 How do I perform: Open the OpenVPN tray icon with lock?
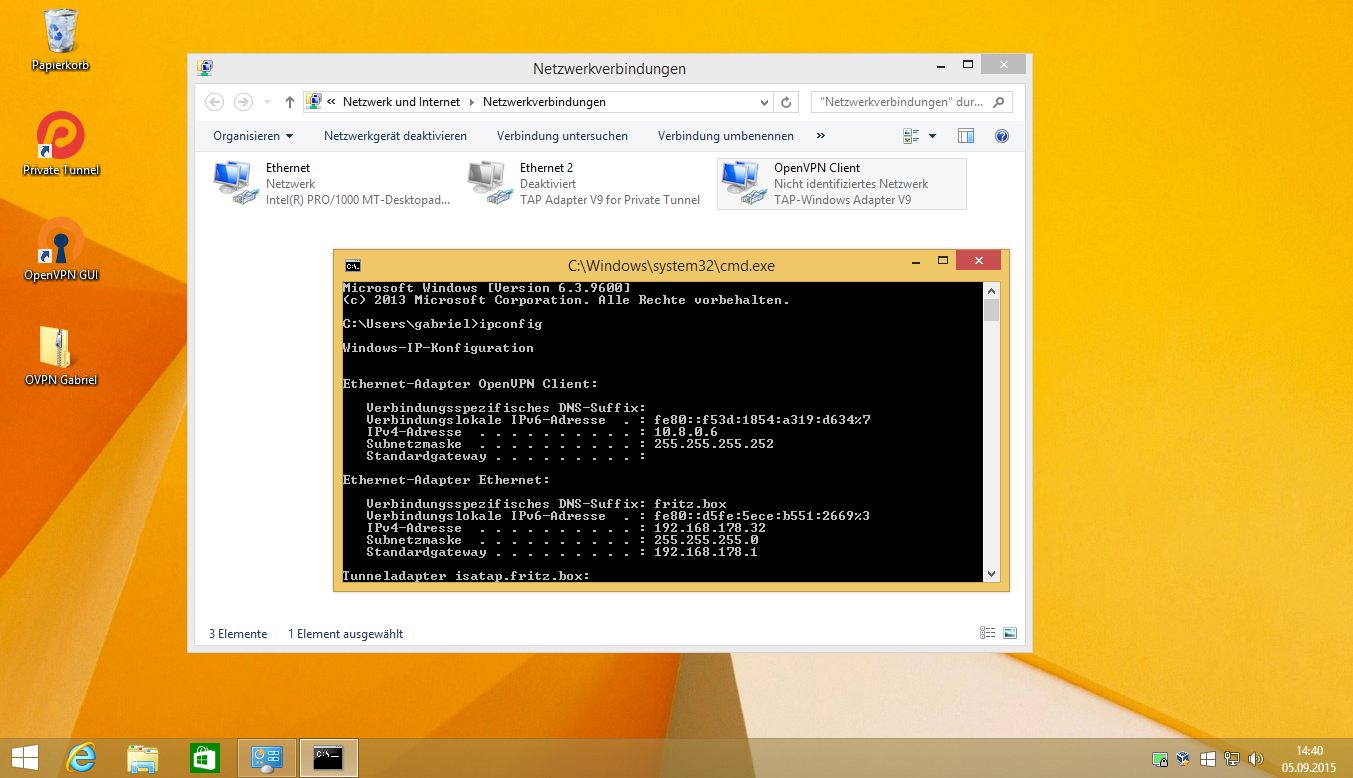click(1159, 759)
